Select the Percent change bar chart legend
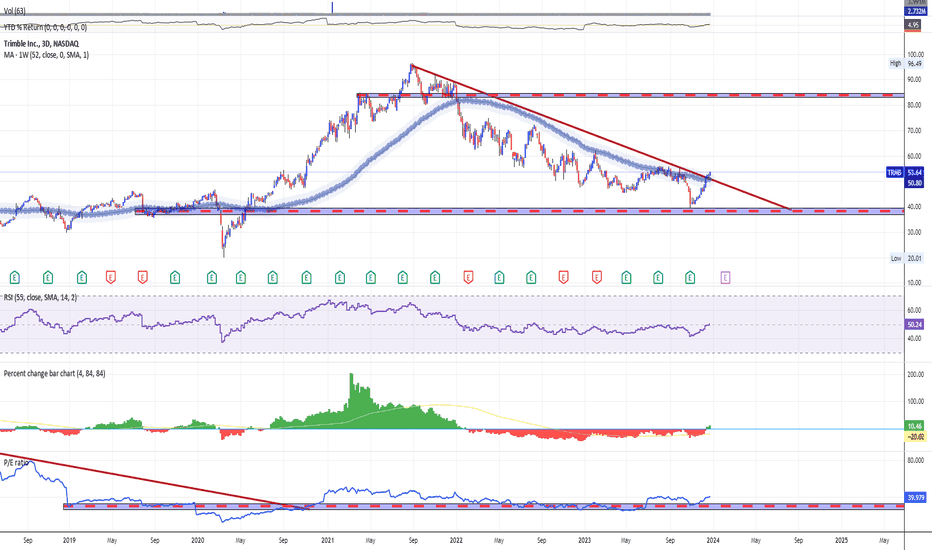 (55, 373)
